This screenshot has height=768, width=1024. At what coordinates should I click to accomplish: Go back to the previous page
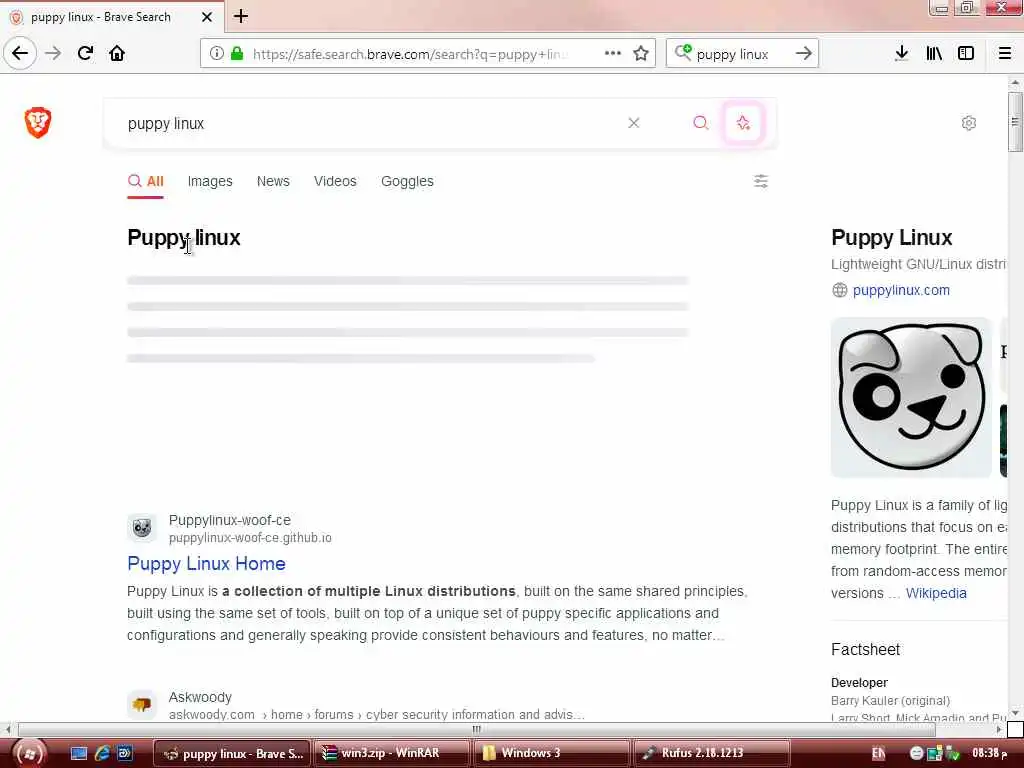(x=20, y=53)
